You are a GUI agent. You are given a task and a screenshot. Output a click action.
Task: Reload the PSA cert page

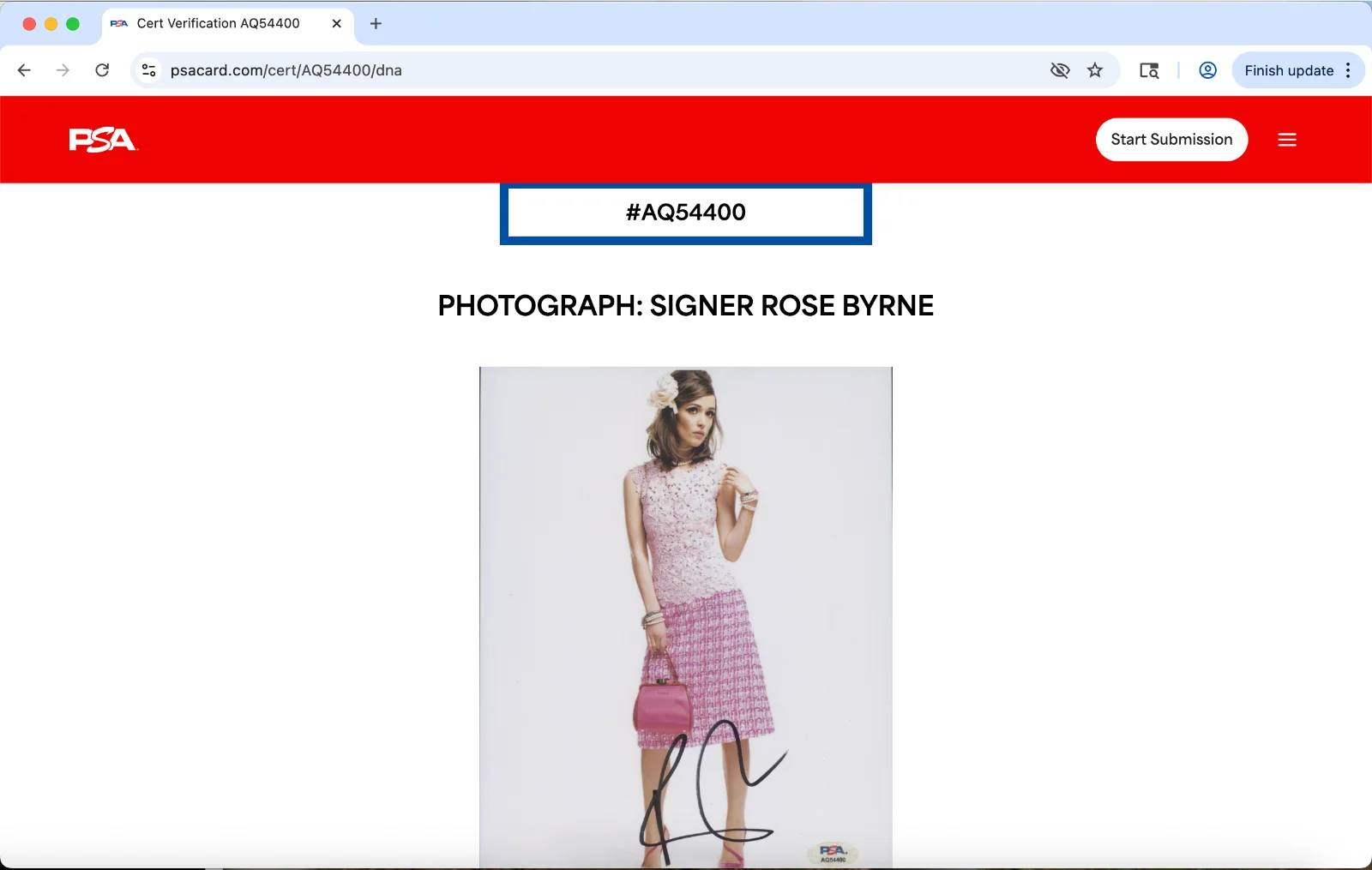click(102, 70)
